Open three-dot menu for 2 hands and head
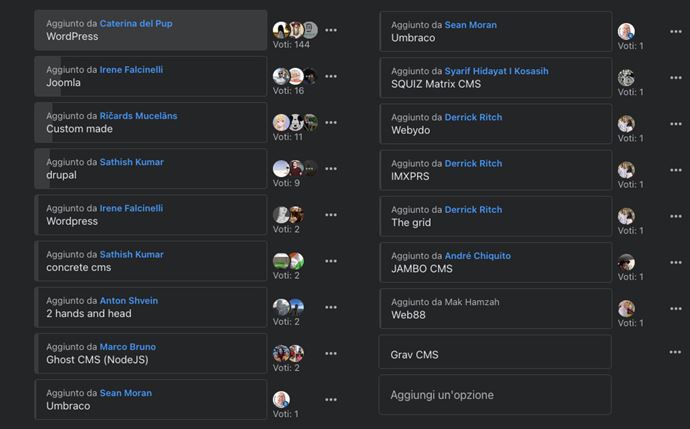Image resolution: width=690 pixels, height=429 pixels. point(331,307)
